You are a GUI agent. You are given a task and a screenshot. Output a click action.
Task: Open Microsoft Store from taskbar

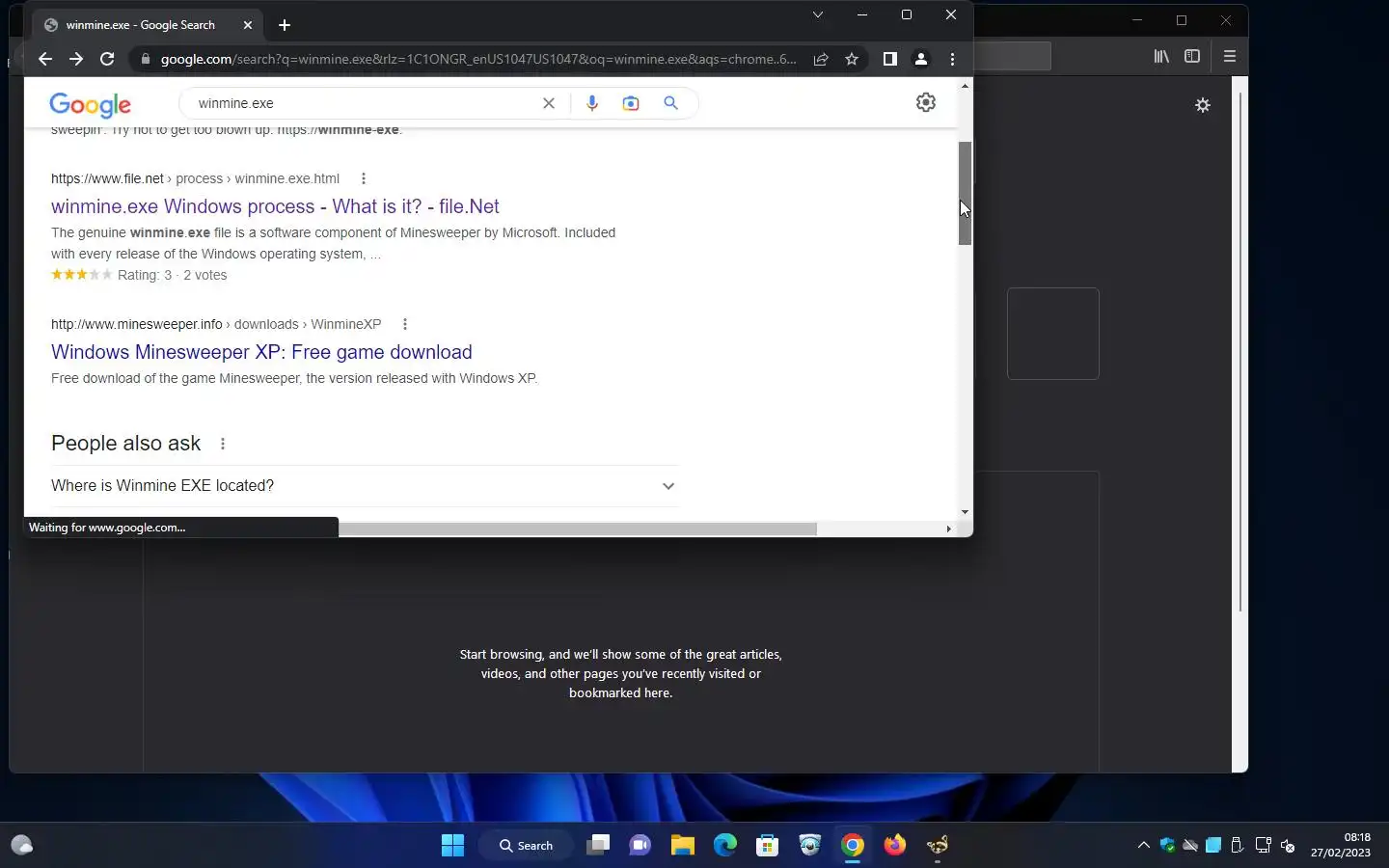point(768,846)
